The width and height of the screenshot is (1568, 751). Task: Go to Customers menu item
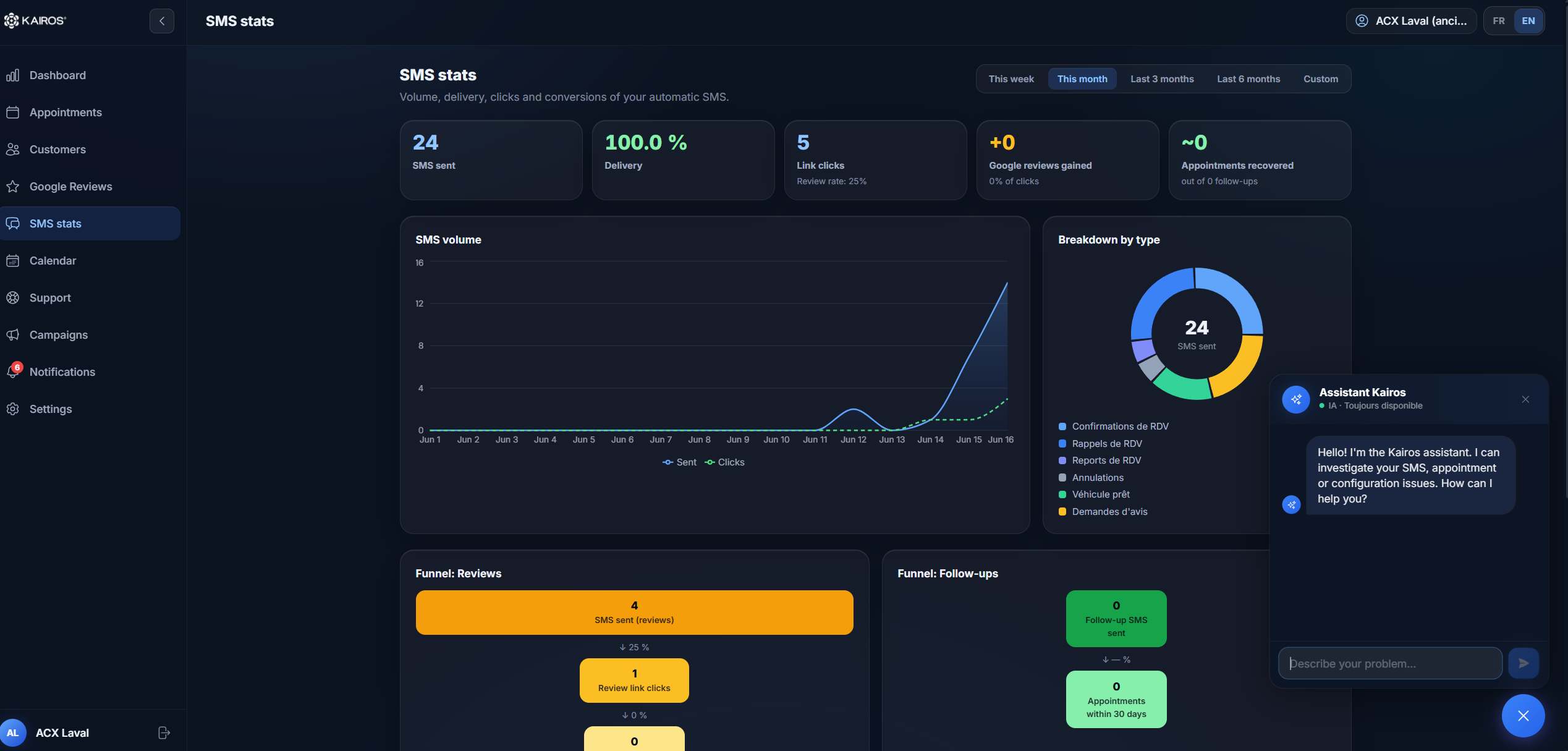90,150
